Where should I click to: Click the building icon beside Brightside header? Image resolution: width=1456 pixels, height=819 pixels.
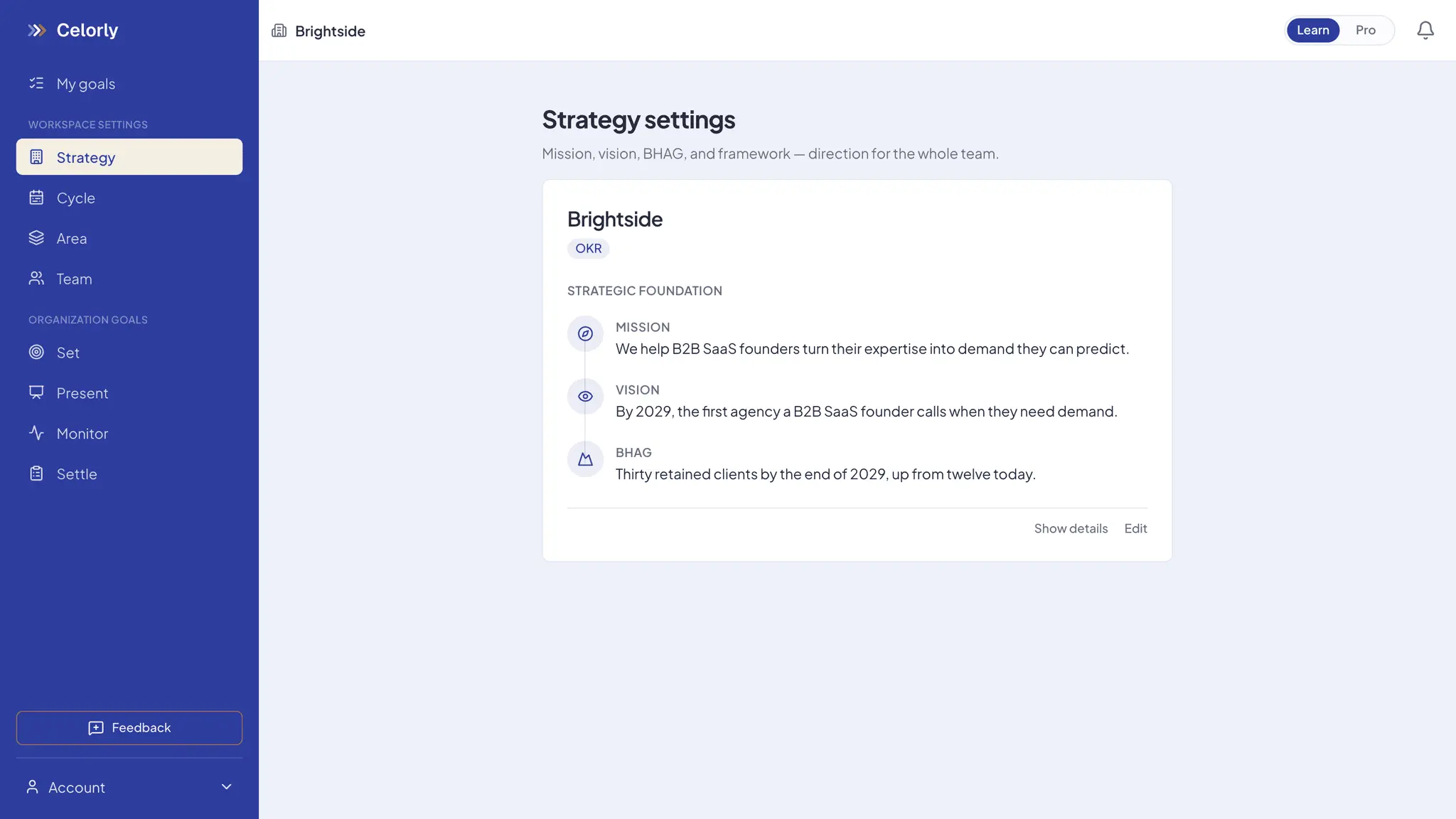pos(279,31)
